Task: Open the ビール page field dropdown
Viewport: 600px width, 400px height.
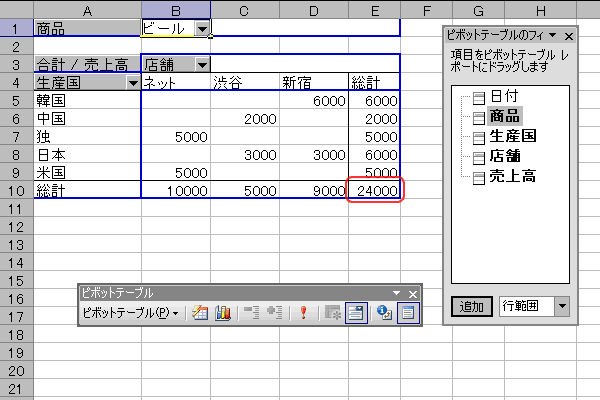Action: (x=202, y=28)
